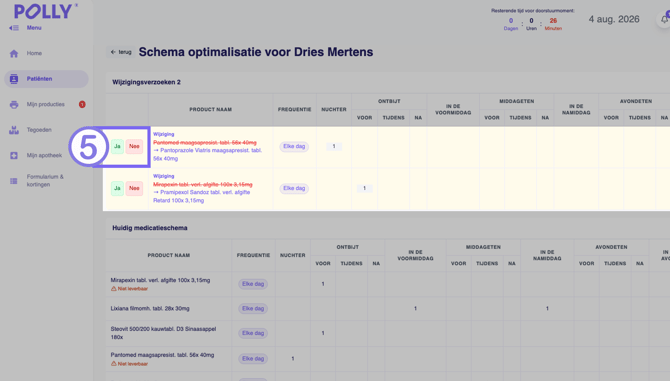Click the Huidig medicatieschema heading
The image size is (670, 381).
tap(150, 228)
